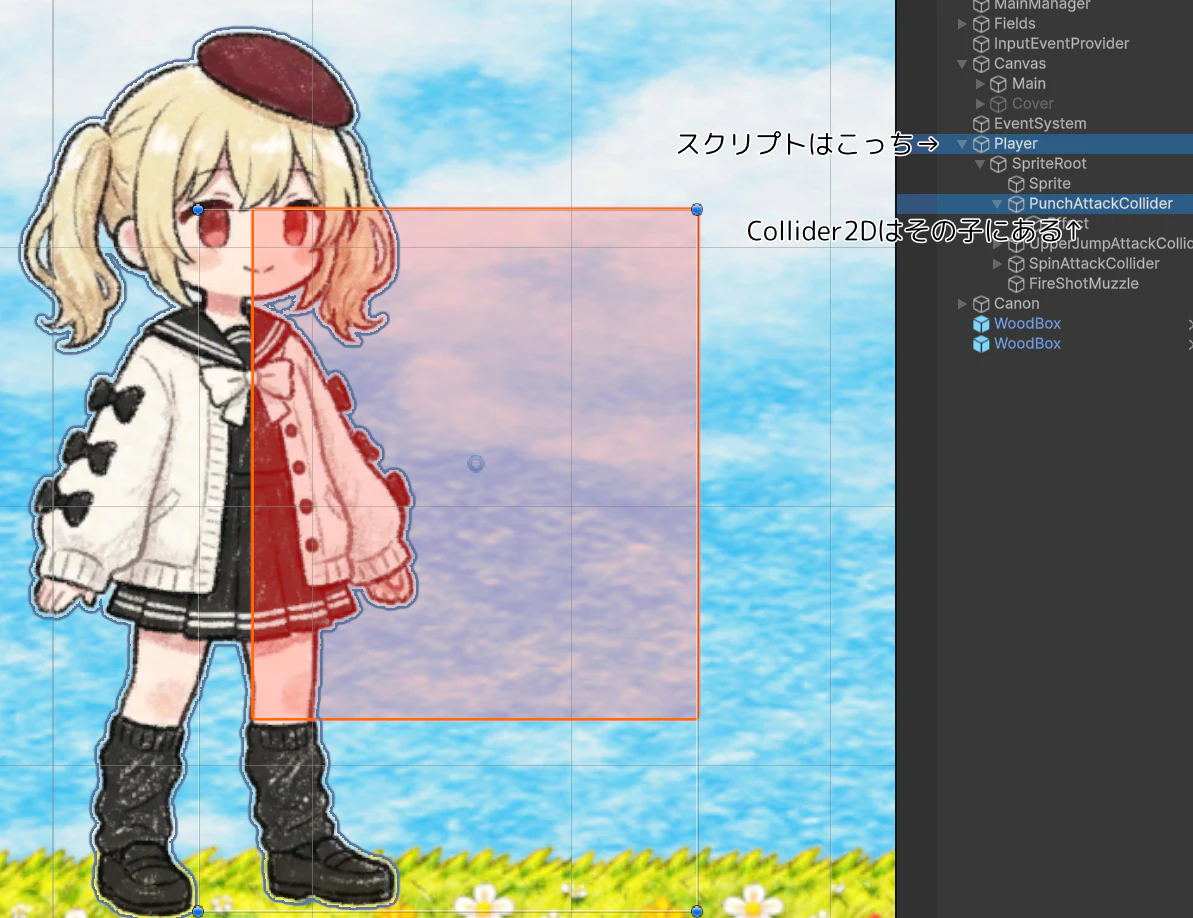
Task: Expand the Fields object
Action: click(962, 24)
